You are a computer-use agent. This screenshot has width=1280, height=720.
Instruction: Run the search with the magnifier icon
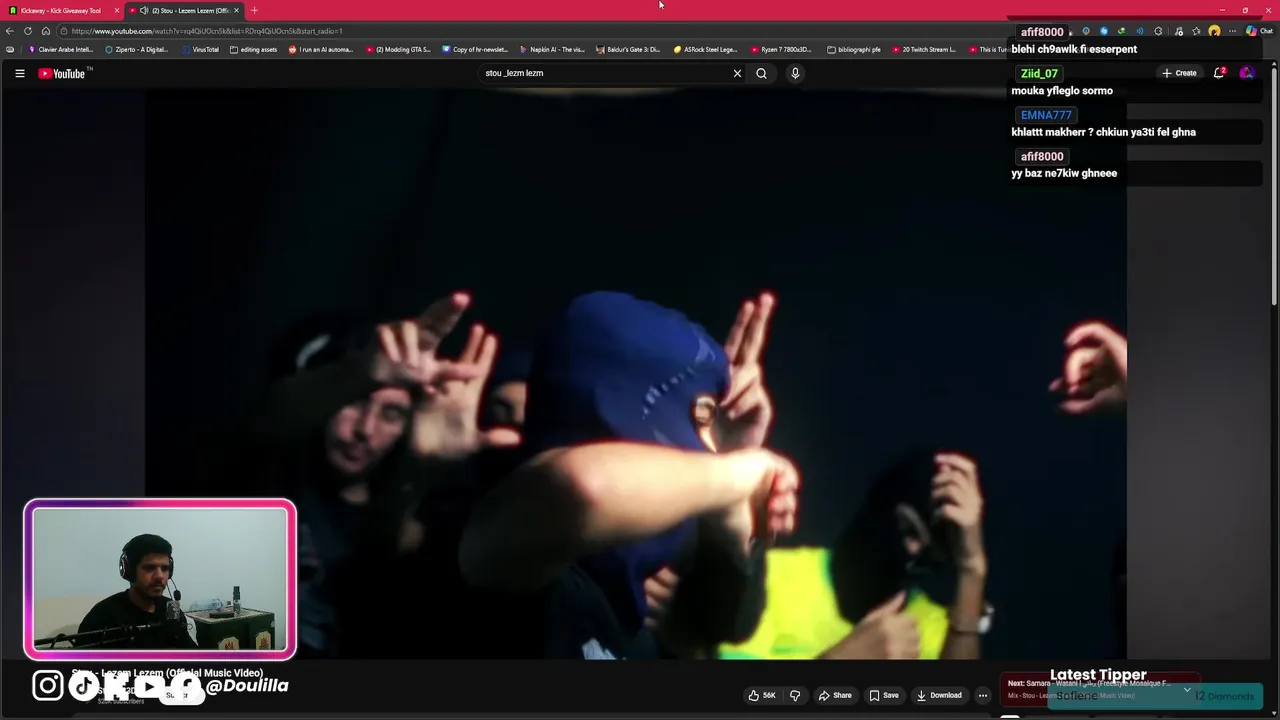(x=761, y=73)
